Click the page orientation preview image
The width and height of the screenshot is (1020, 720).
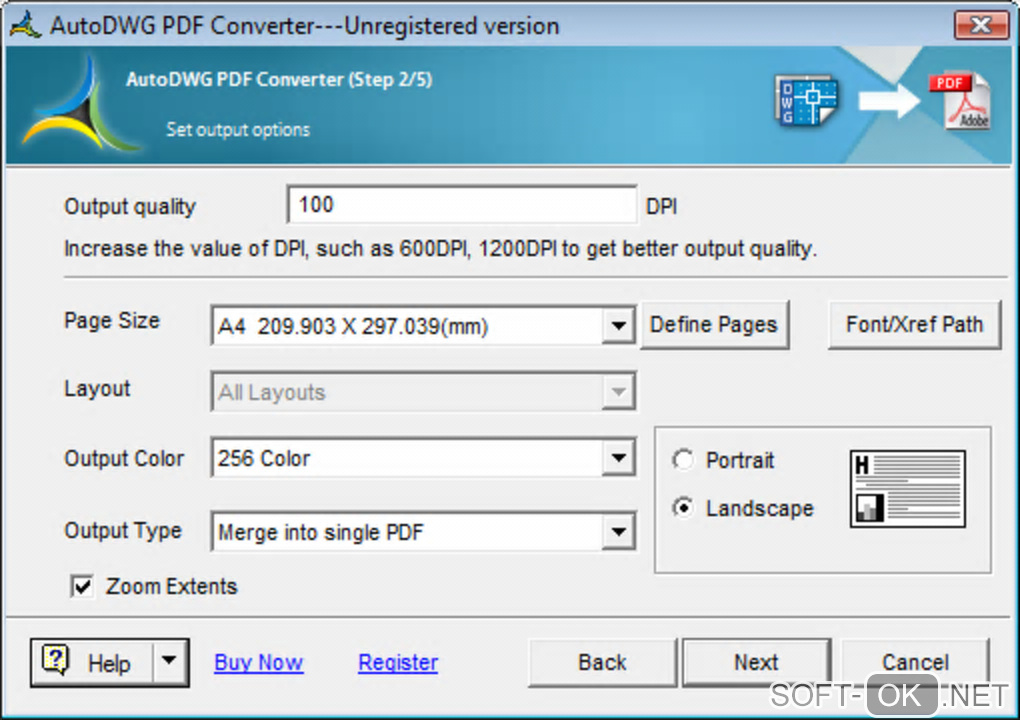[x=907, y=488]
